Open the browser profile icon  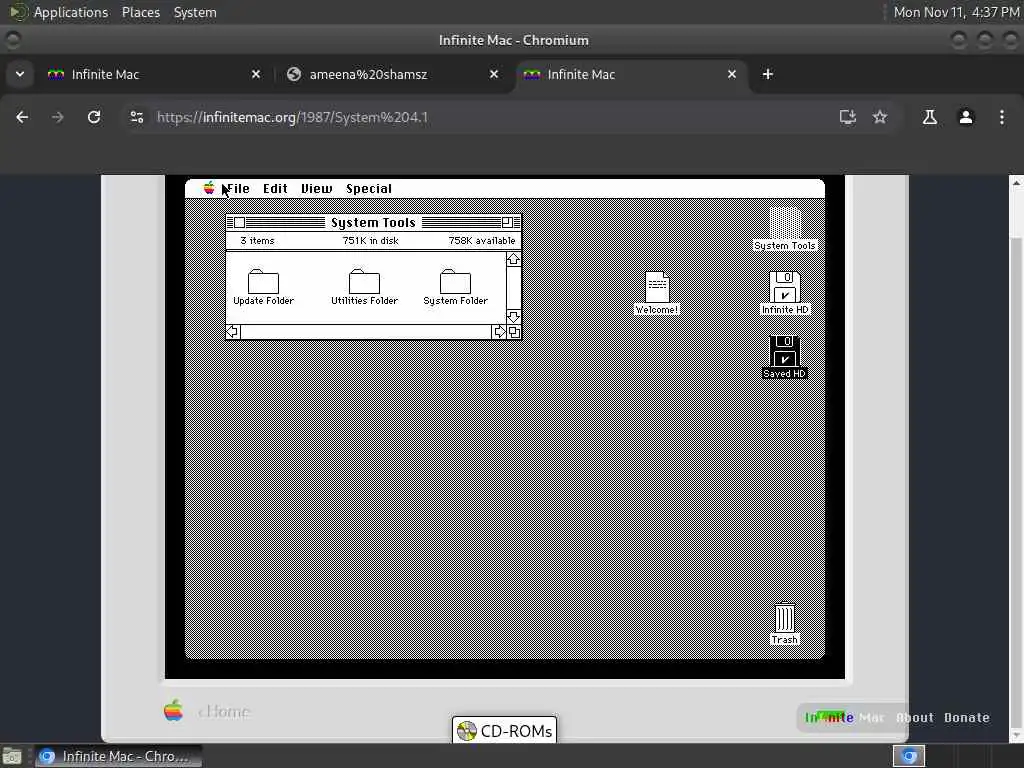tap(966, 117)
